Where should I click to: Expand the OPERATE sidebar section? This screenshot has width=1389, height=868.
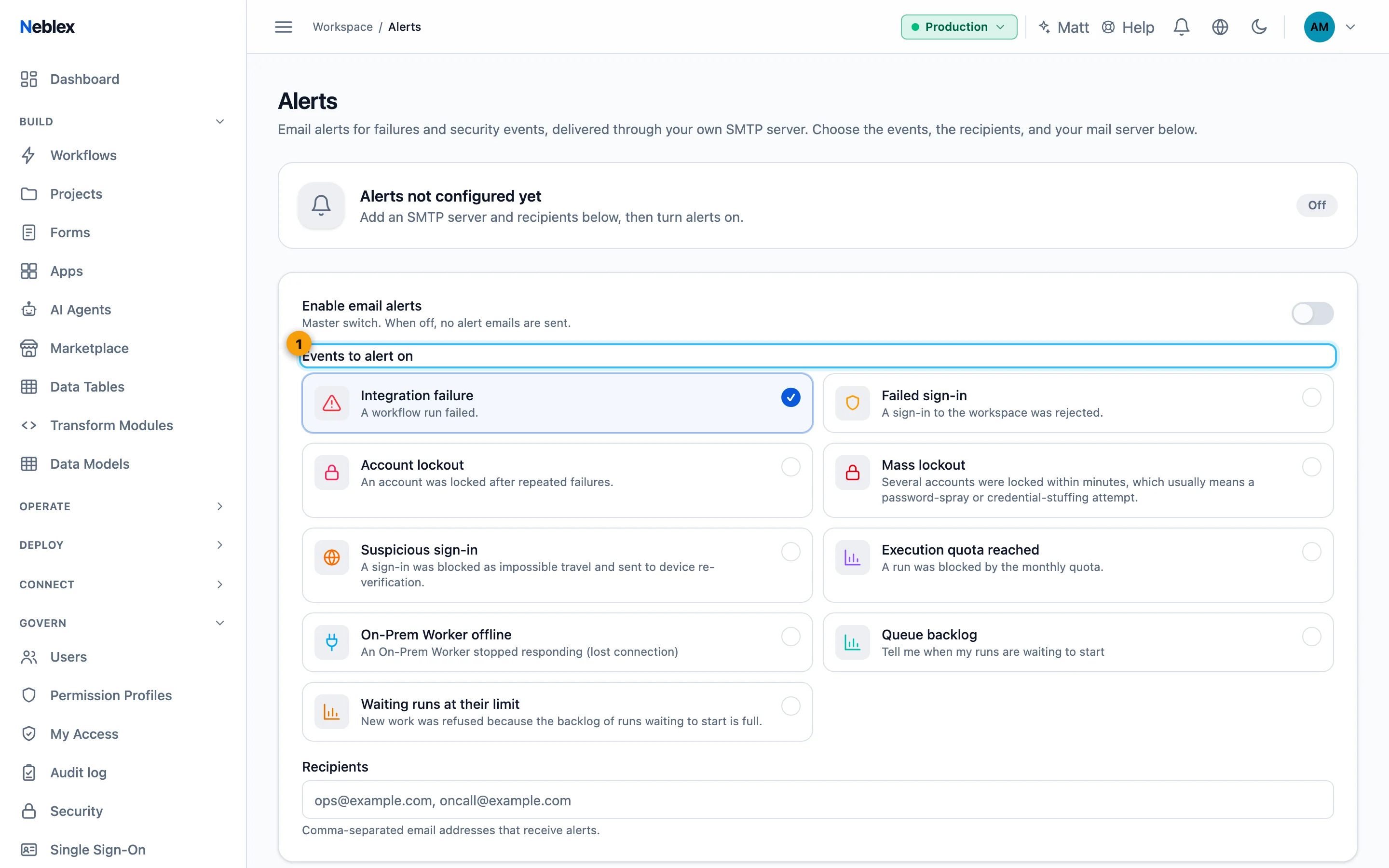(x=219, y=506)
